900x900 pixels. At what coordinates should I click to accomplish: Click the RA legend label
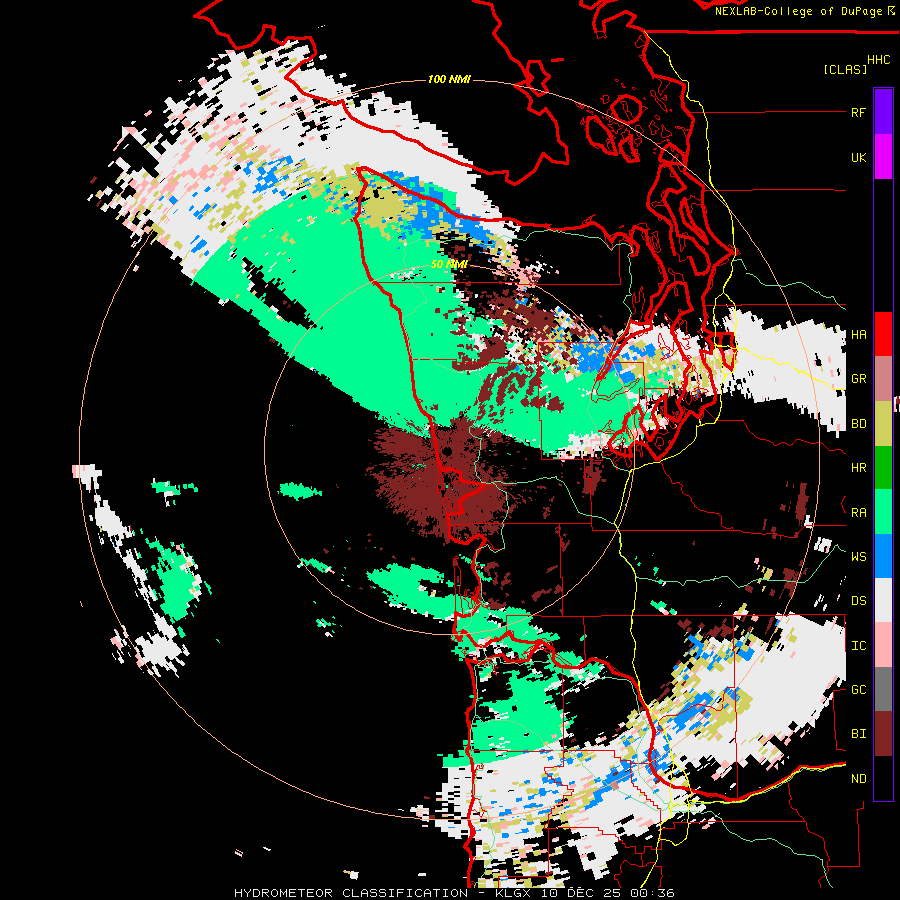858,513
